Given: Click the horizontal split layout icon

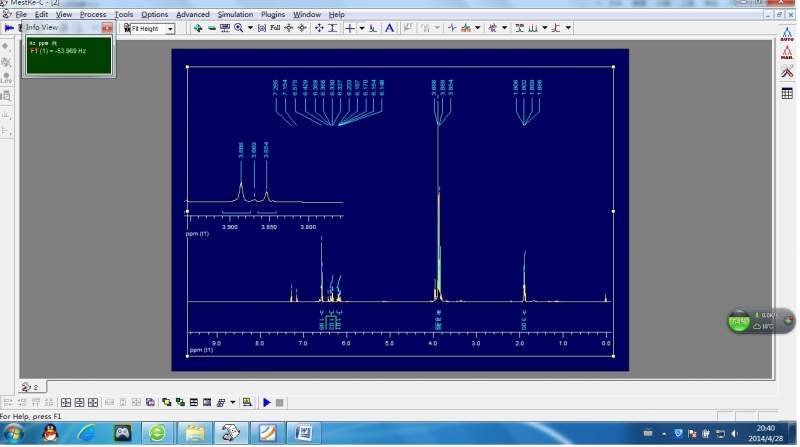Looking at the screenshot, I should (x=193, y=403).
